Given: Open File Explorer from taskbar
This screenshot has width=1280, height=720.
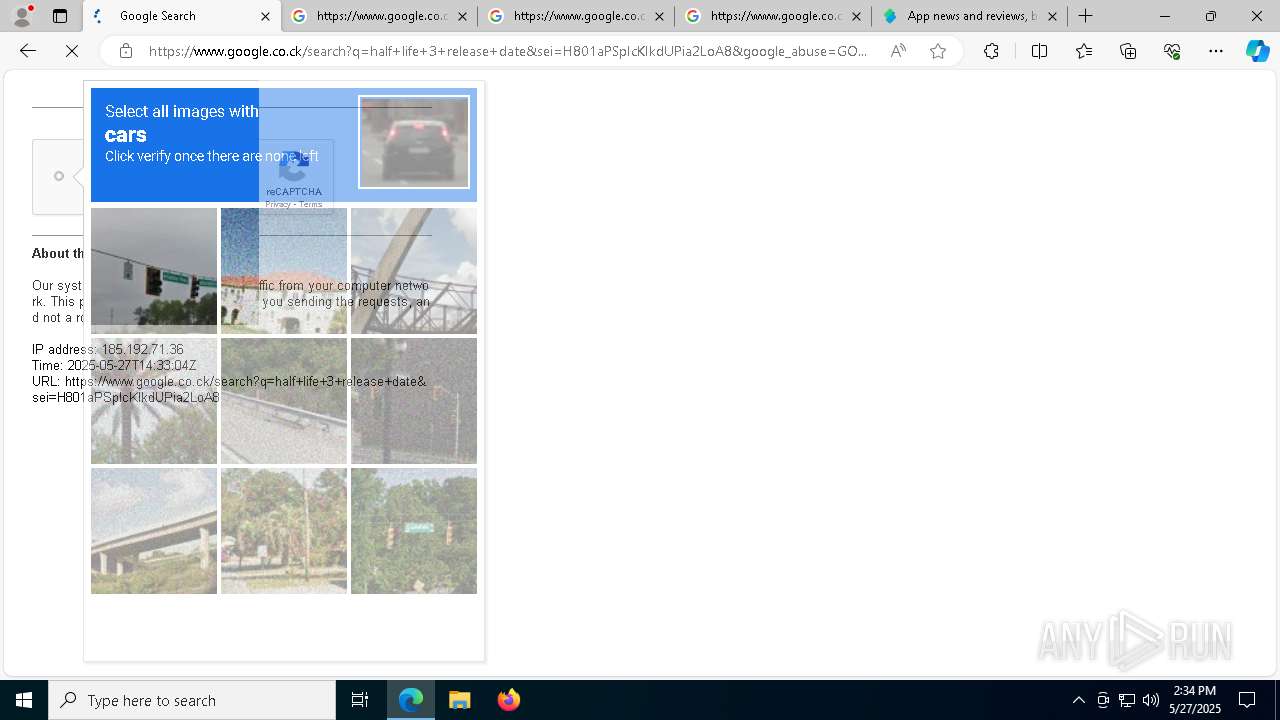Looking at the screenshot, I should click(460, 700).
